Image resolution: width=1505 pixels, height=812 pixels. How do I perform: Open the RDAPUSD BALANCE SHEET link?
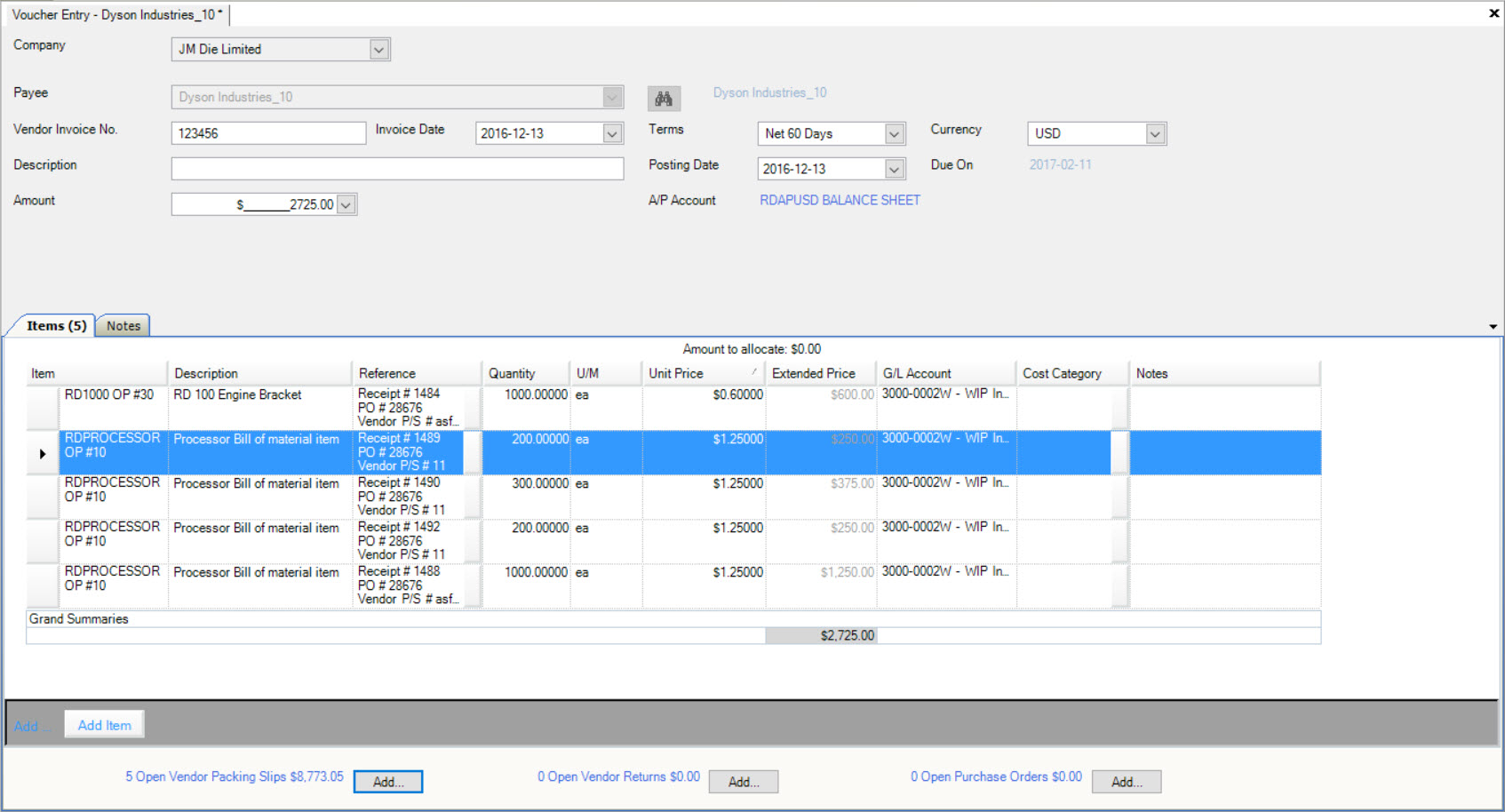click(840, 200)
